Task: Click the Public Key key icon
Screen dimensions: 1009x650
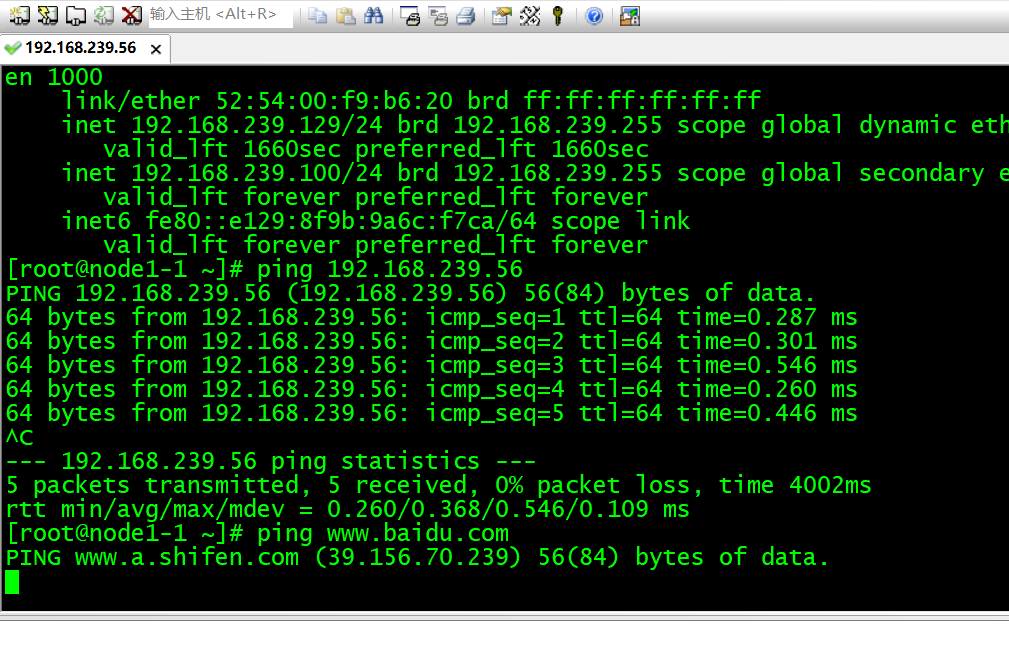Action: tap(558, 15)
